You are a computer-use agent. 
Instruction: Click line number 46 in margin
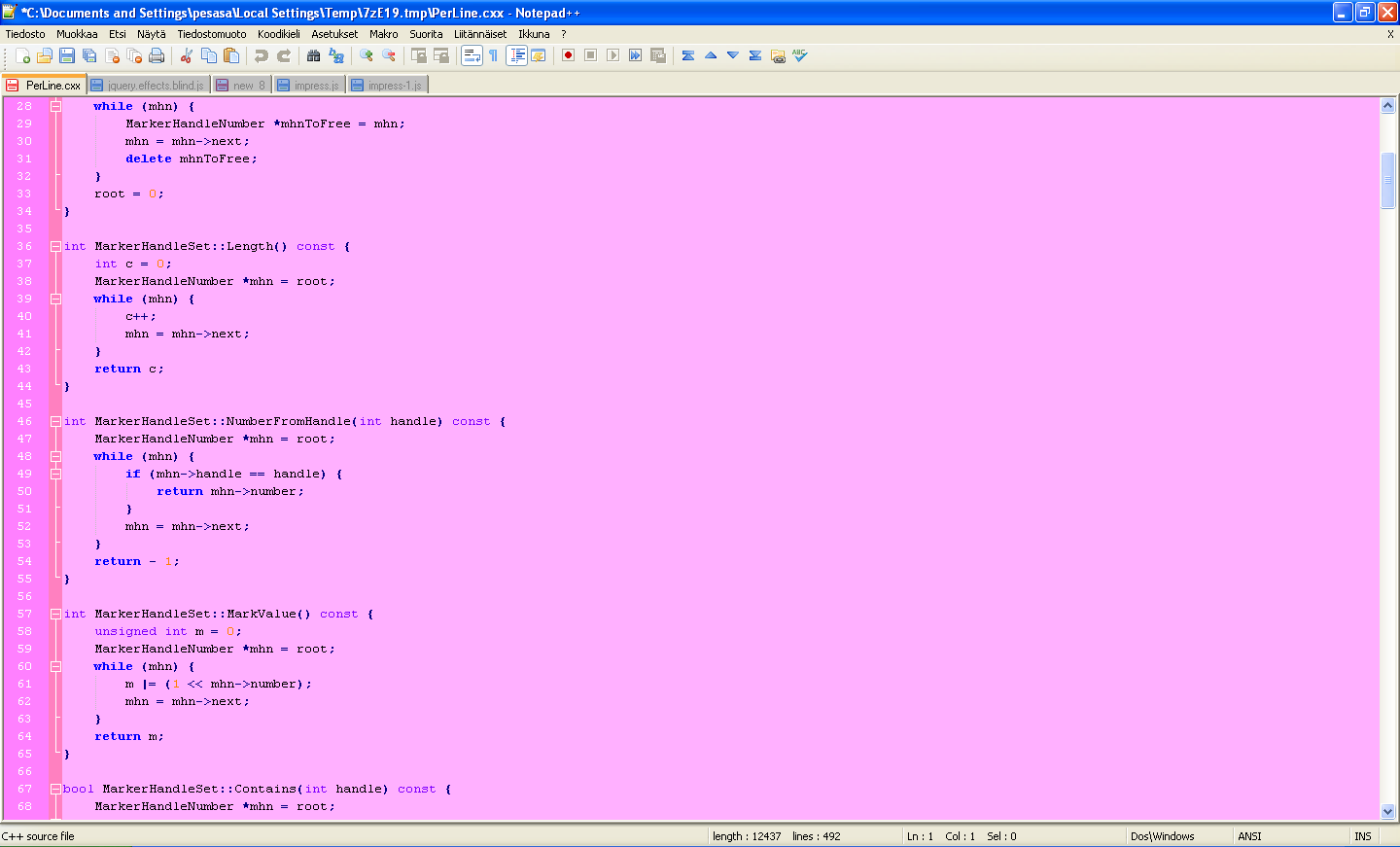[x=24, y=421]
